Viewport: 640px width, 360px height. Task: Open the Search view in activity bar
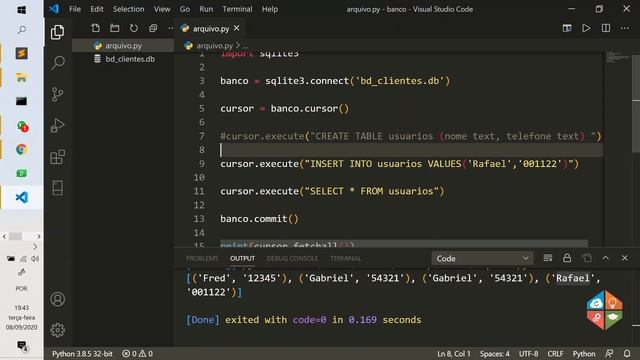tap(58, 63)
